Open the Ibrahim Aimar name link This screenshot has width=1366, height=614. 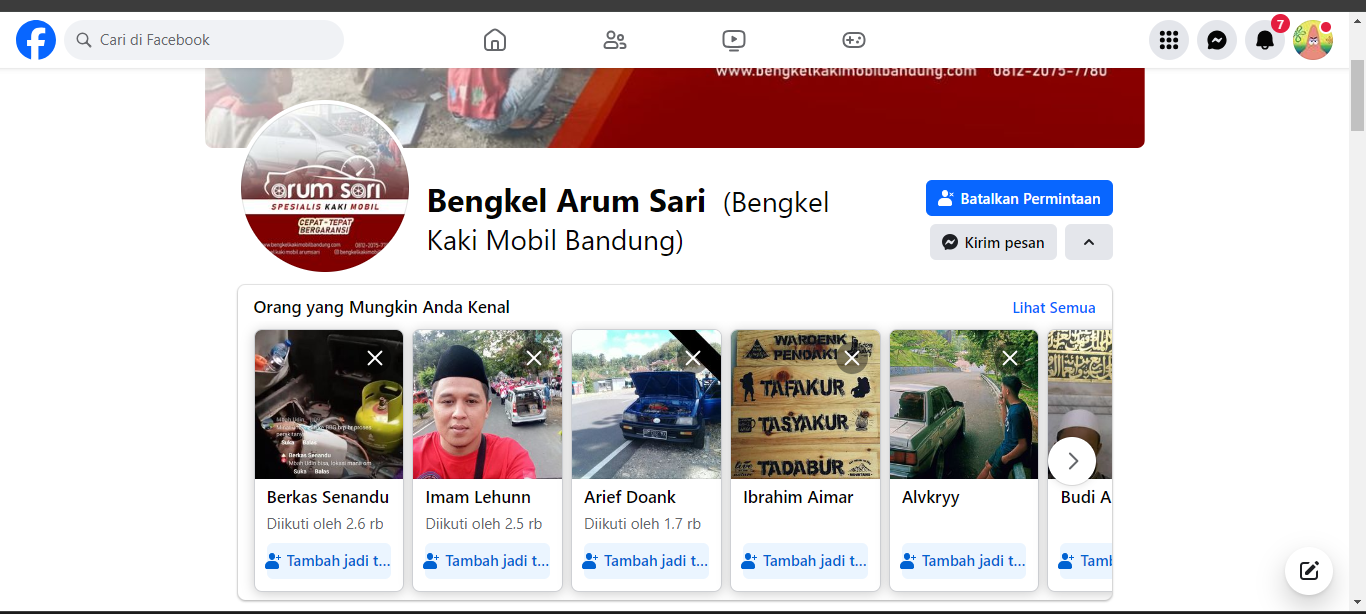[798, 497]
